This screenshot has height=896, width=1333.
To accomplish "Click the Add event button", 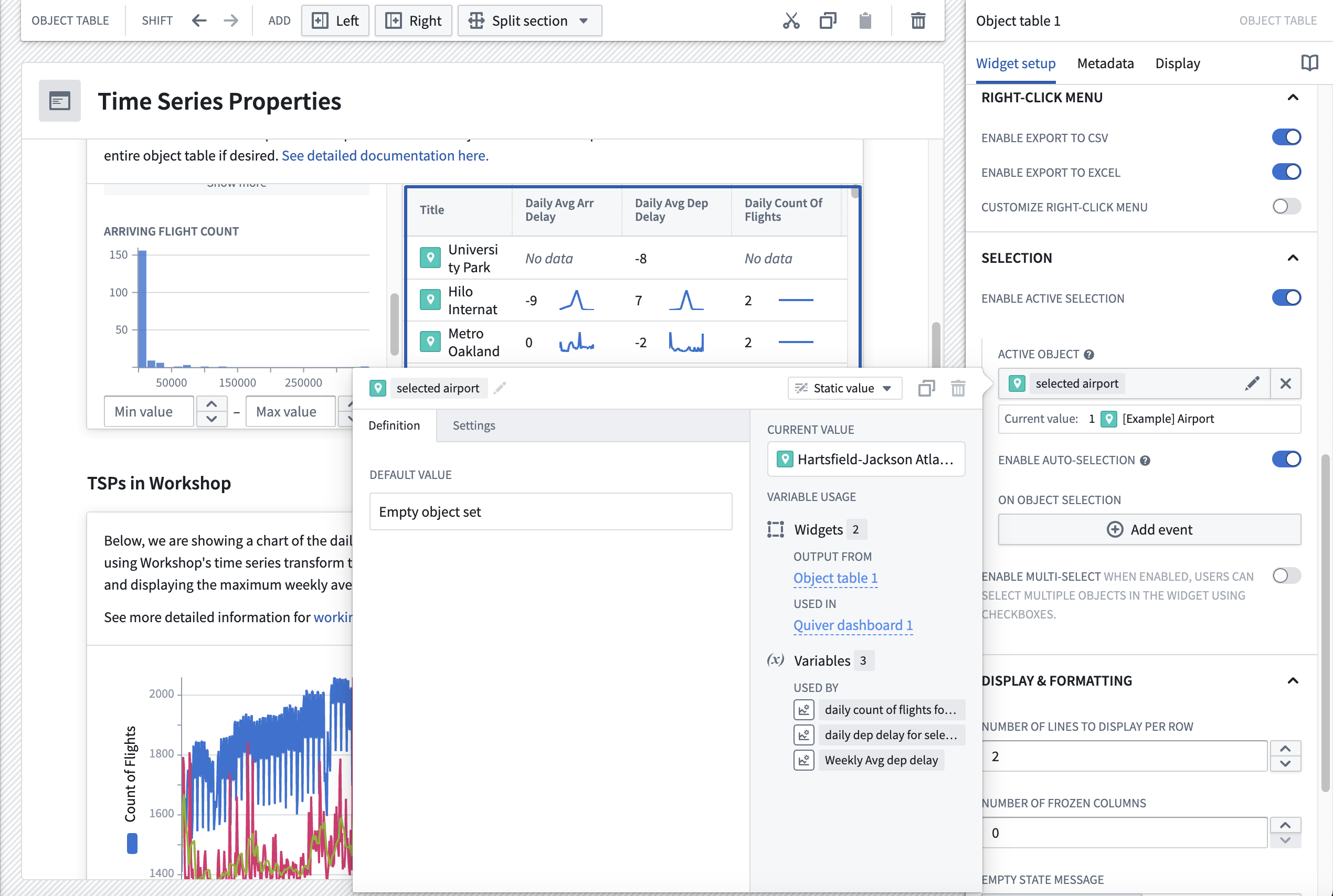I will point(1149,530).
